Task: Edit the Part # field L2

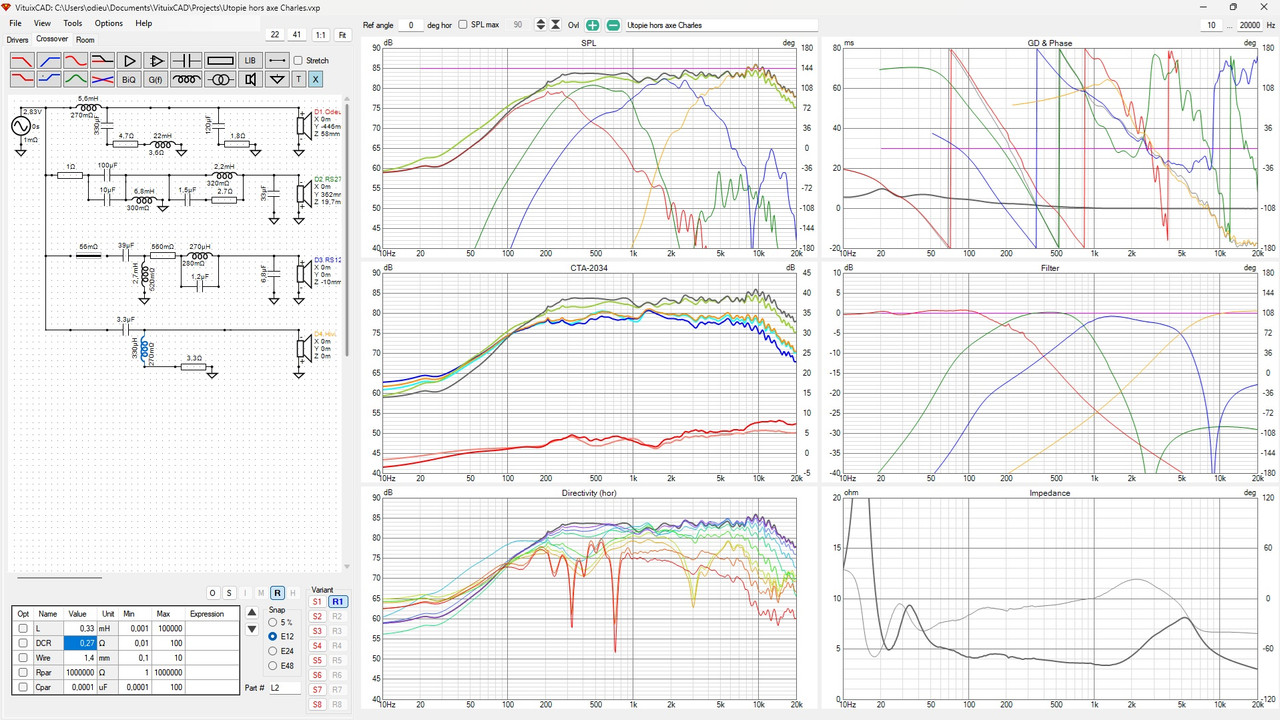Action: 285,688
